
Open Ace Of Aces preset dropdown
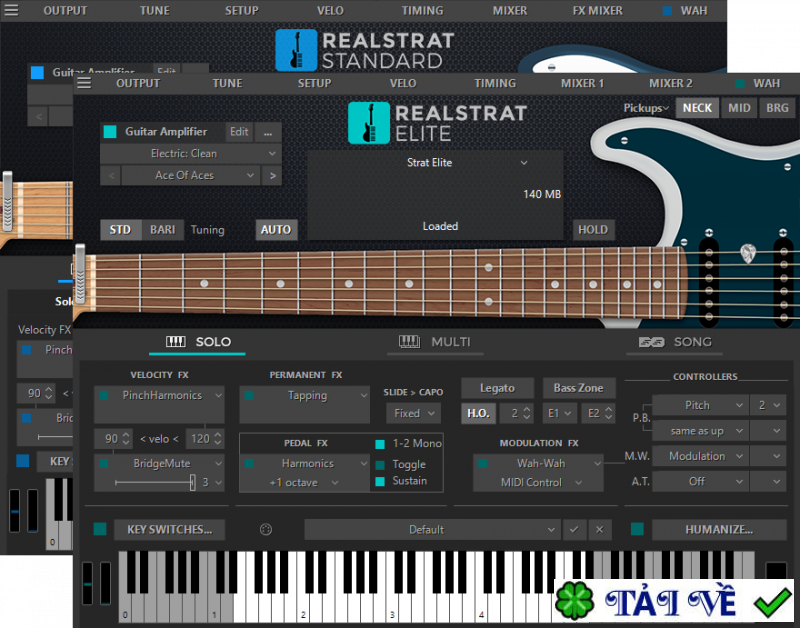point(191,175)
